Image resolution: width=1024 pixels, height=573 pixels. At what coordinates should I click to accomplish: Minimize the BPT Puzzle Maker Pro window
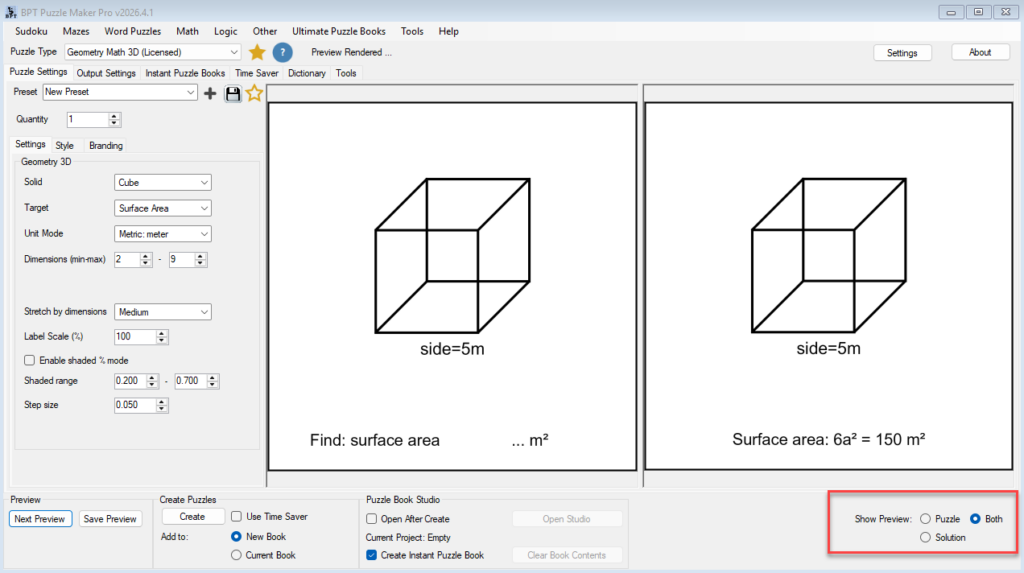[951, 12]
